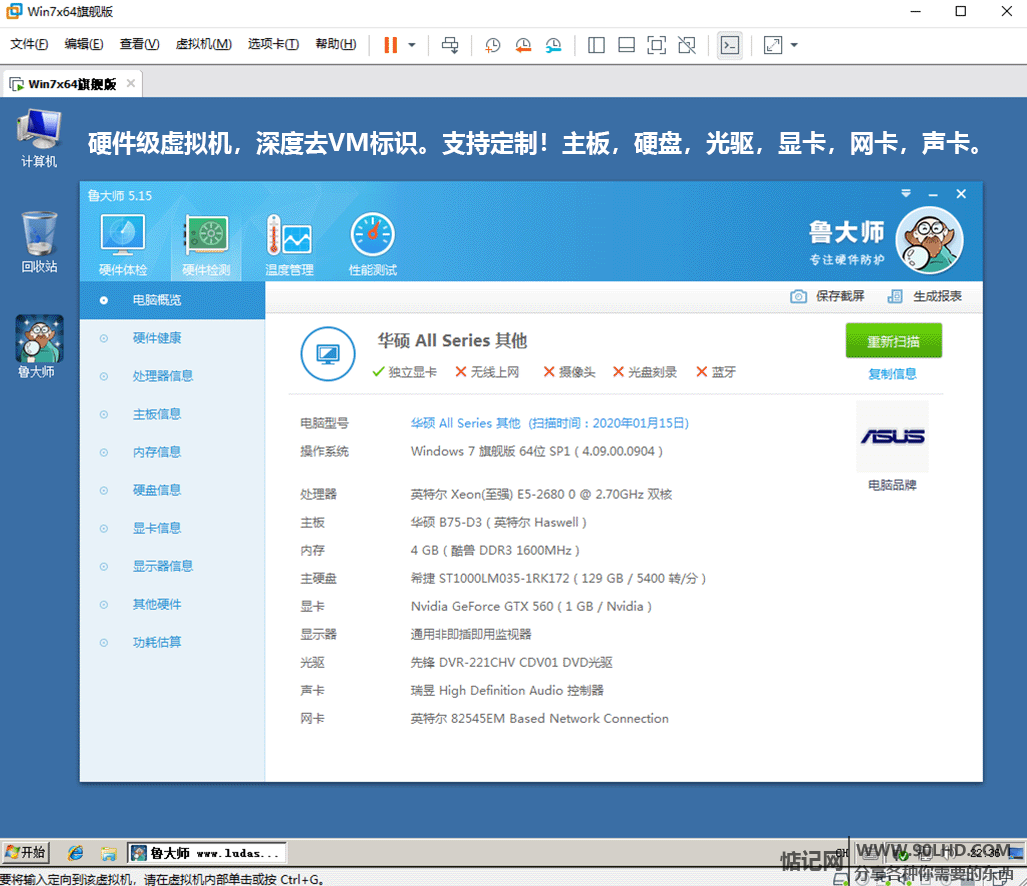Click Send Ctrl+Alt+Del toolbar icon
The image size is (1027, 886).
pyautogui.click(x=450, y=45)
